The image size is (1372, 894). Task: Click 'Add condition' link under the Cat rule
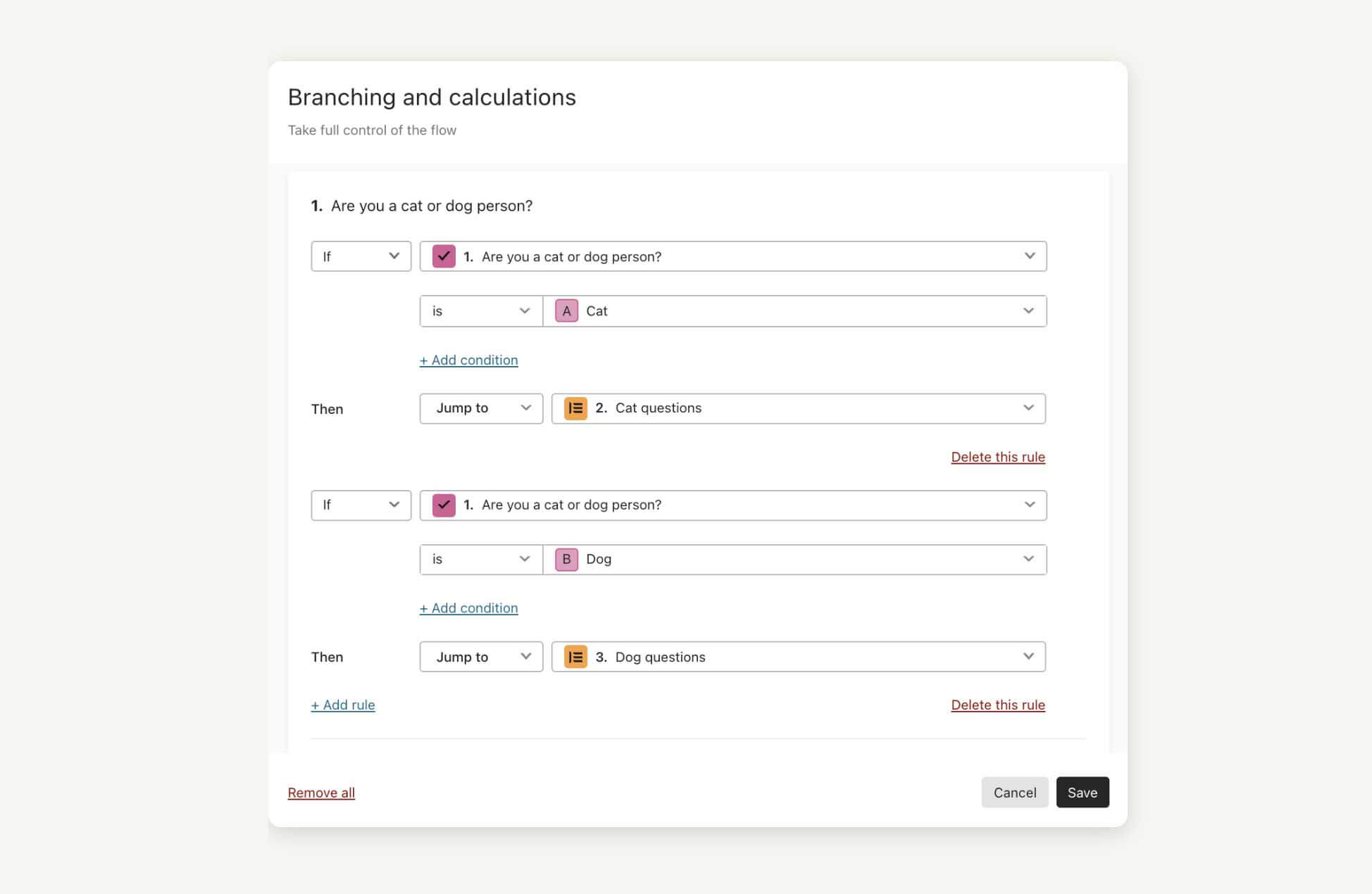(469, 360)
